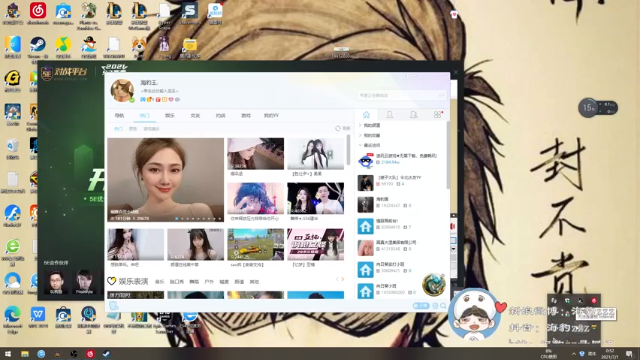Viewport: 640px width, 360px height.
Task: Select the sixth main tab before 我的YY
Action: point(246,116)
